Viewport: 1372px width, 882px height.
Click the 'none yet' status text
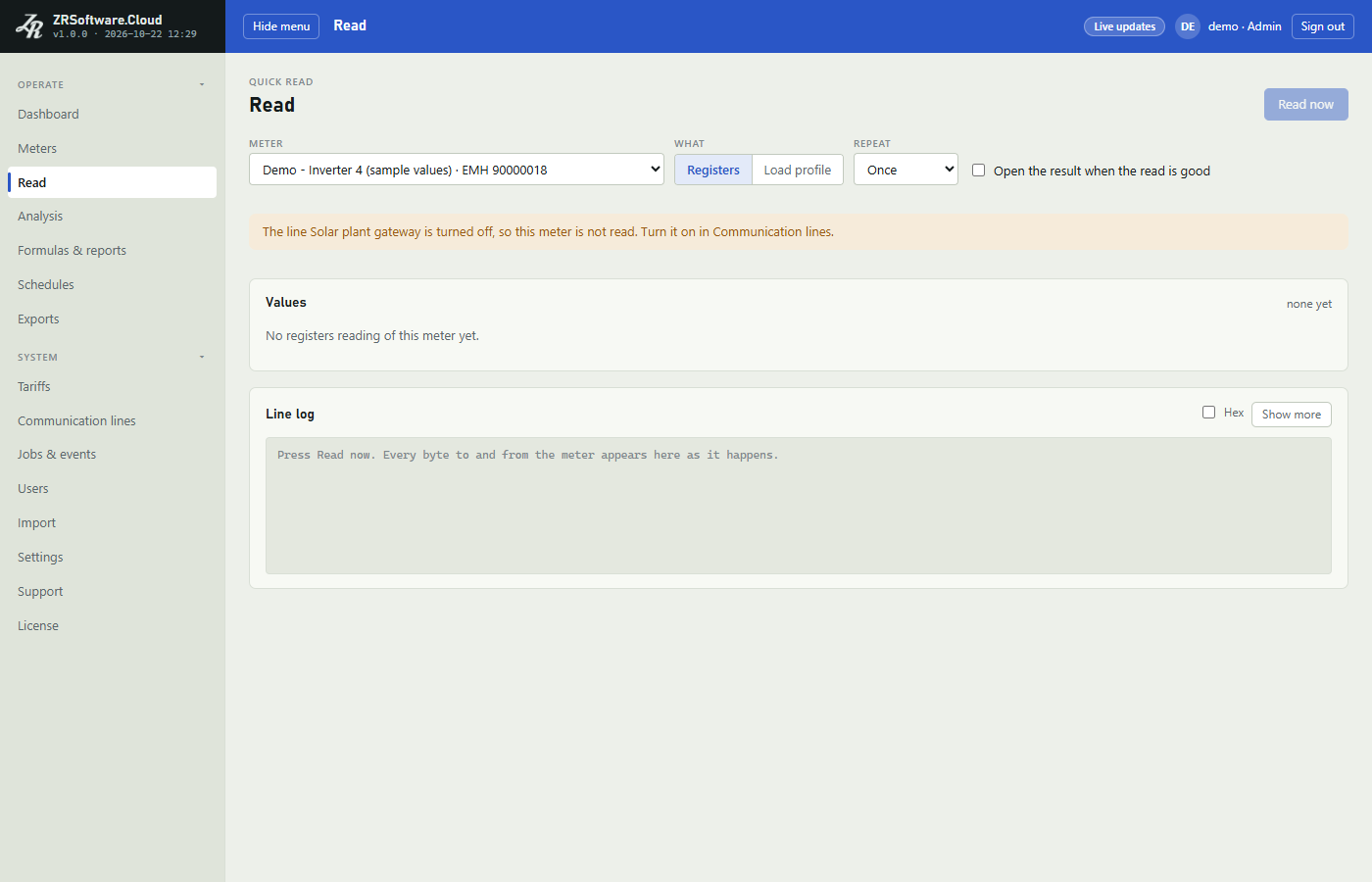coord(1309,304)
